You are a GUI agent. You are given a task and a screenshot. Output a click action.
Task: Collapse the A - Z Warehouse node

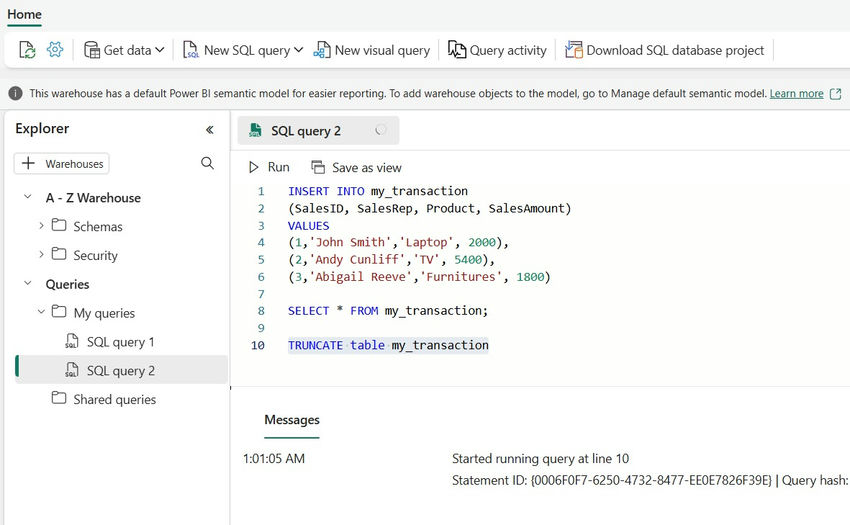(27, 198)
